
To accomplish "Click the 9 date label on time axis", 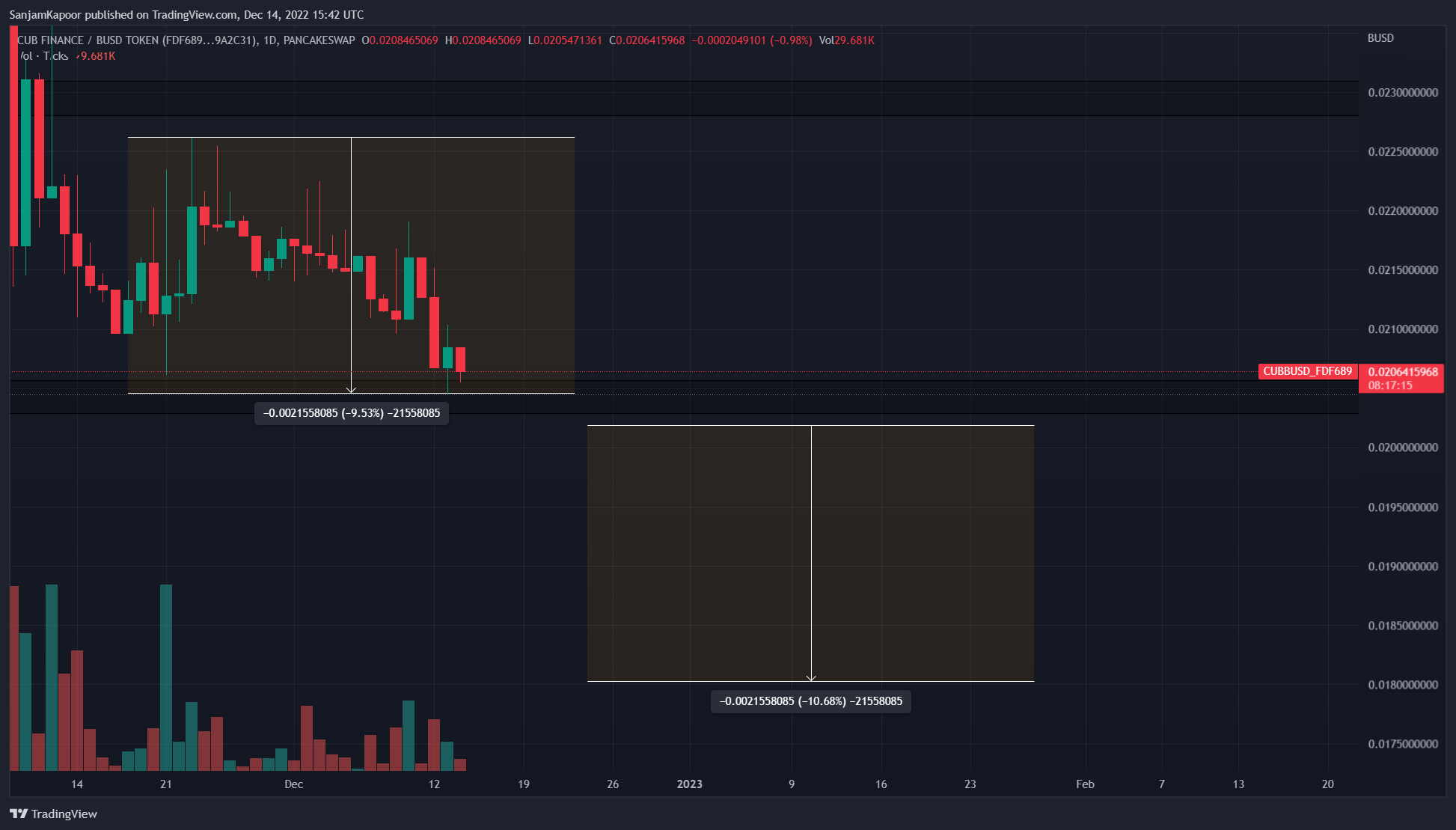I will [x=792, y=784].
